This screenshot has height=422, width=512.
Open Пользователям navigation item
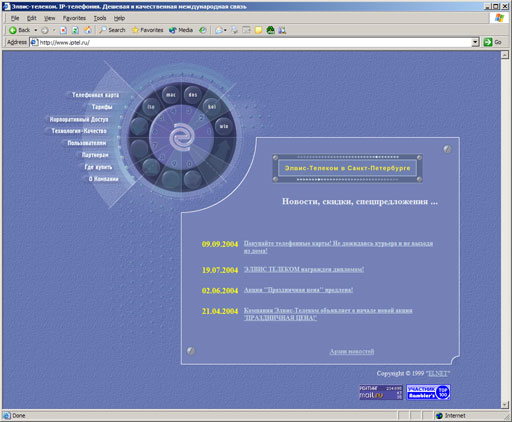87,143
